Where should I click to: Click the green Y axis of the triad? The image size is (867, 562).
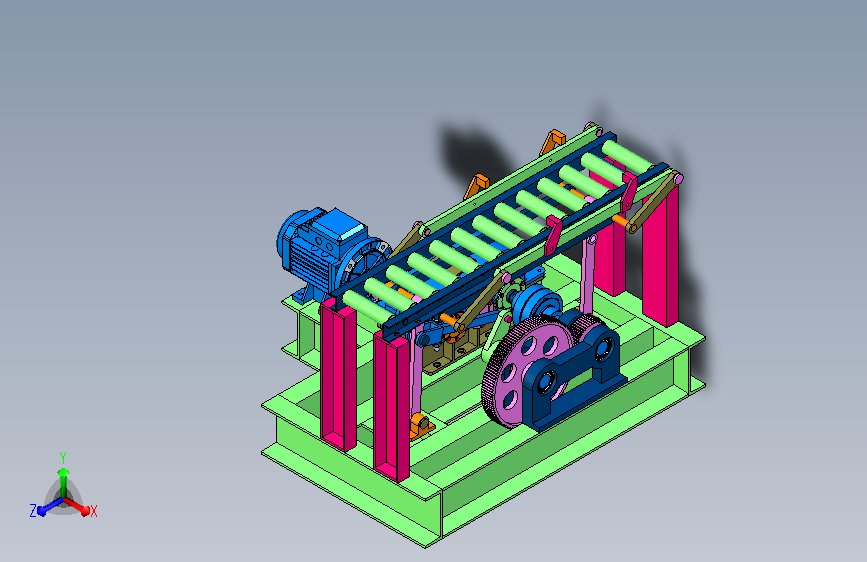63,477
